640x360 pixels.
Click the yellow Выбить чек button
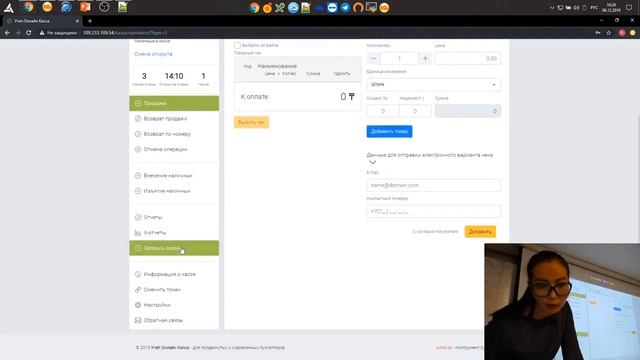[251, 122]
